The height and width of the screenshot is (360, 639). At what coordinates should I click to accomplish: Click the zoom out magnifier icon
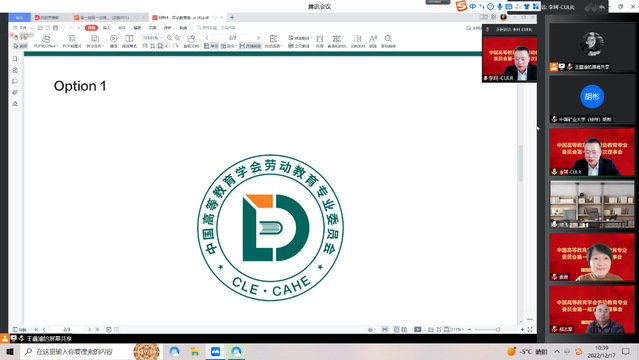[x=170, y=38]
